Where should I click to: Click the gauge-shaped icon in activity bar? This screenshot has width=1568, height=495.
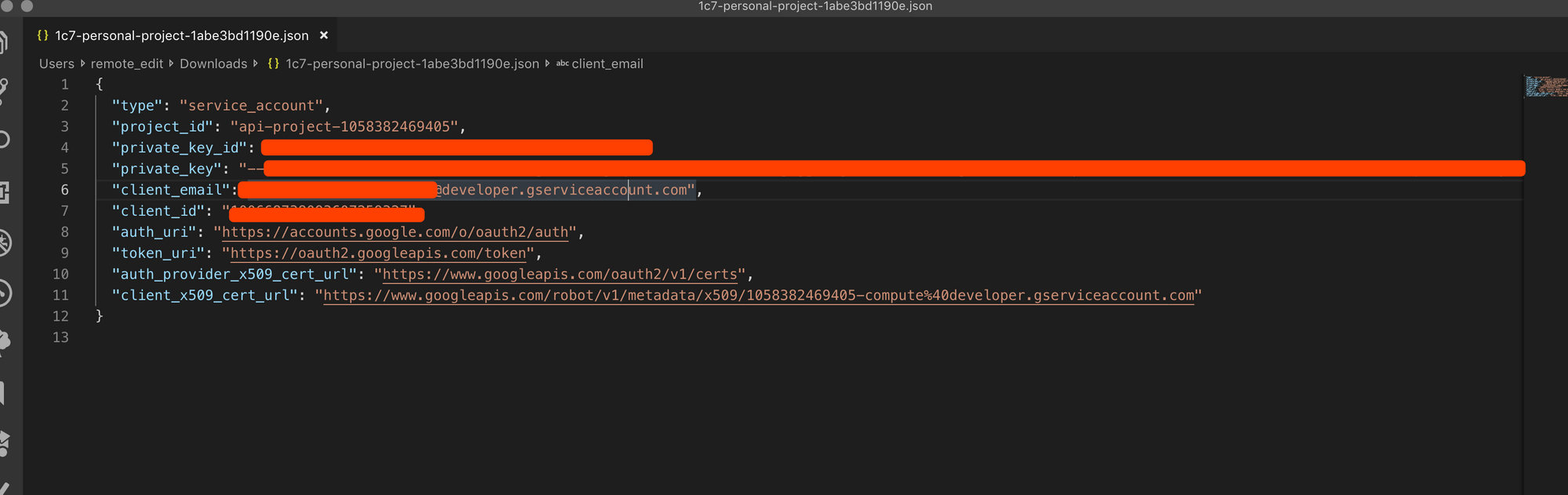[x=4, y=293]
